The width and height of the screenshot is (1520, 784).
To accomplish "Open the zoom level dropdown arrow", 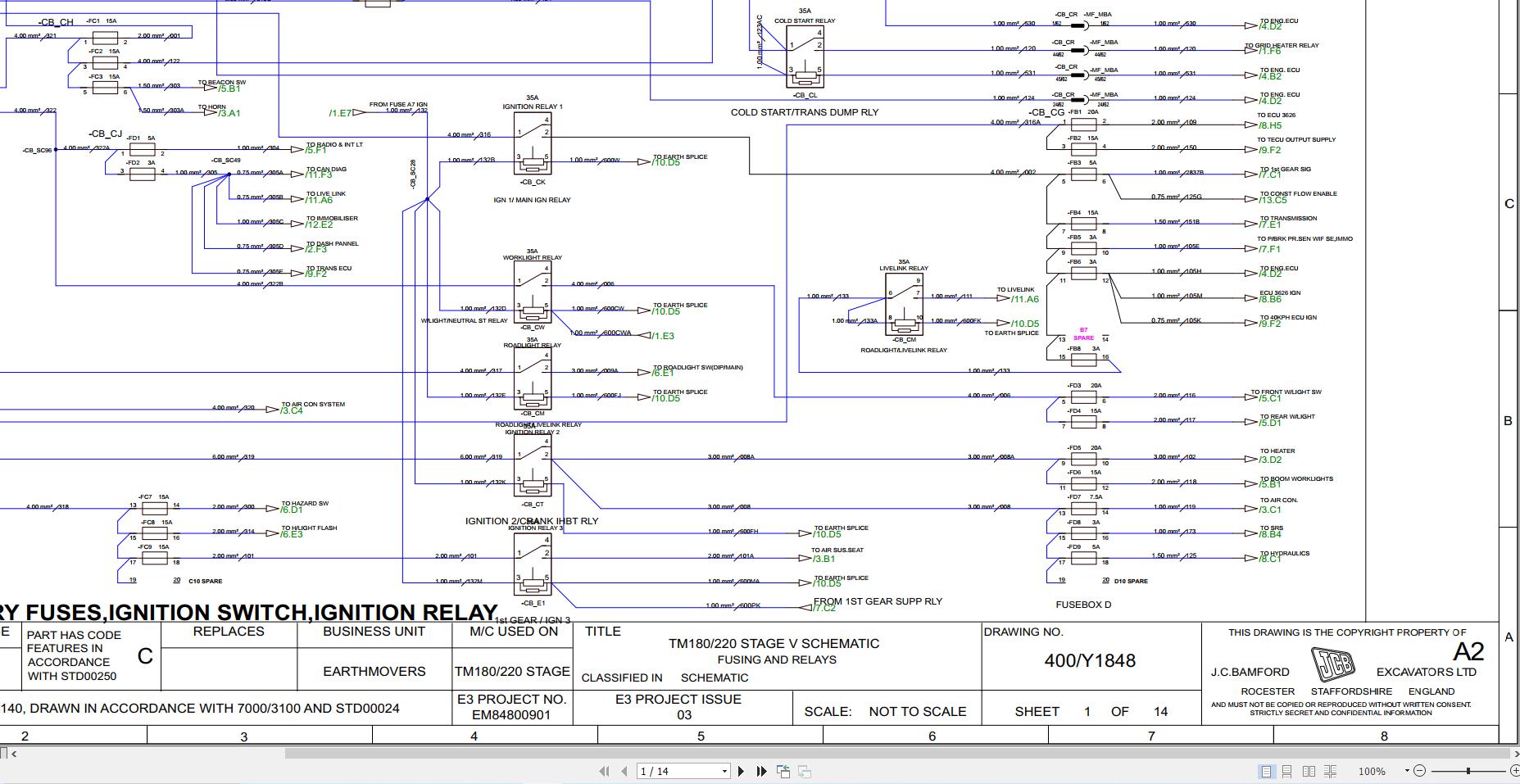I will (x=1407, y=771).
